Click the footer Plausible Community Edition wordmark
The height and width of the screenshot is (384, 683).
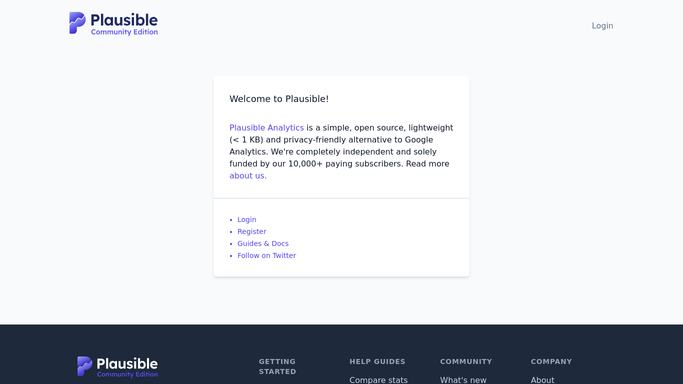tap(127, 367)
